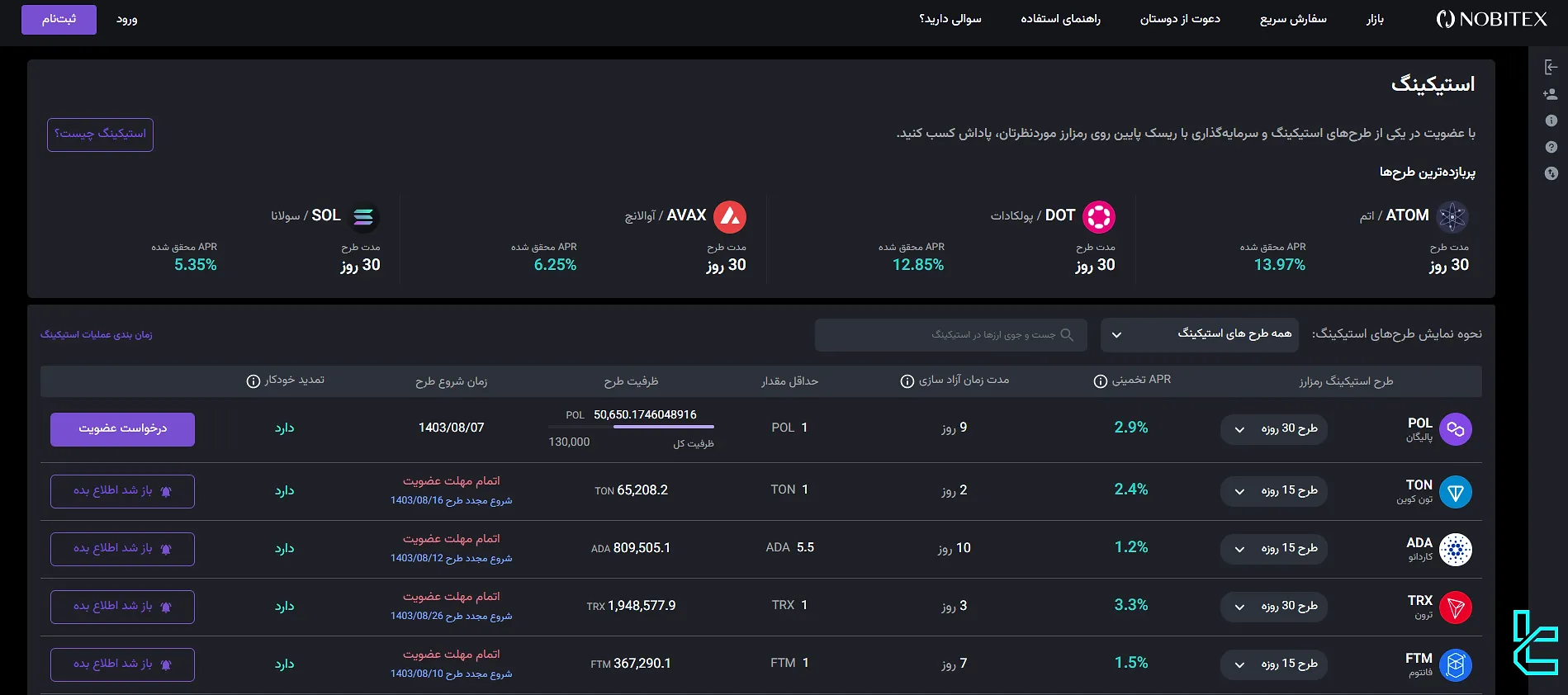Click the ADA capacity 809,505.1 value
This screenshot has width=1568, height=695.
642,548
